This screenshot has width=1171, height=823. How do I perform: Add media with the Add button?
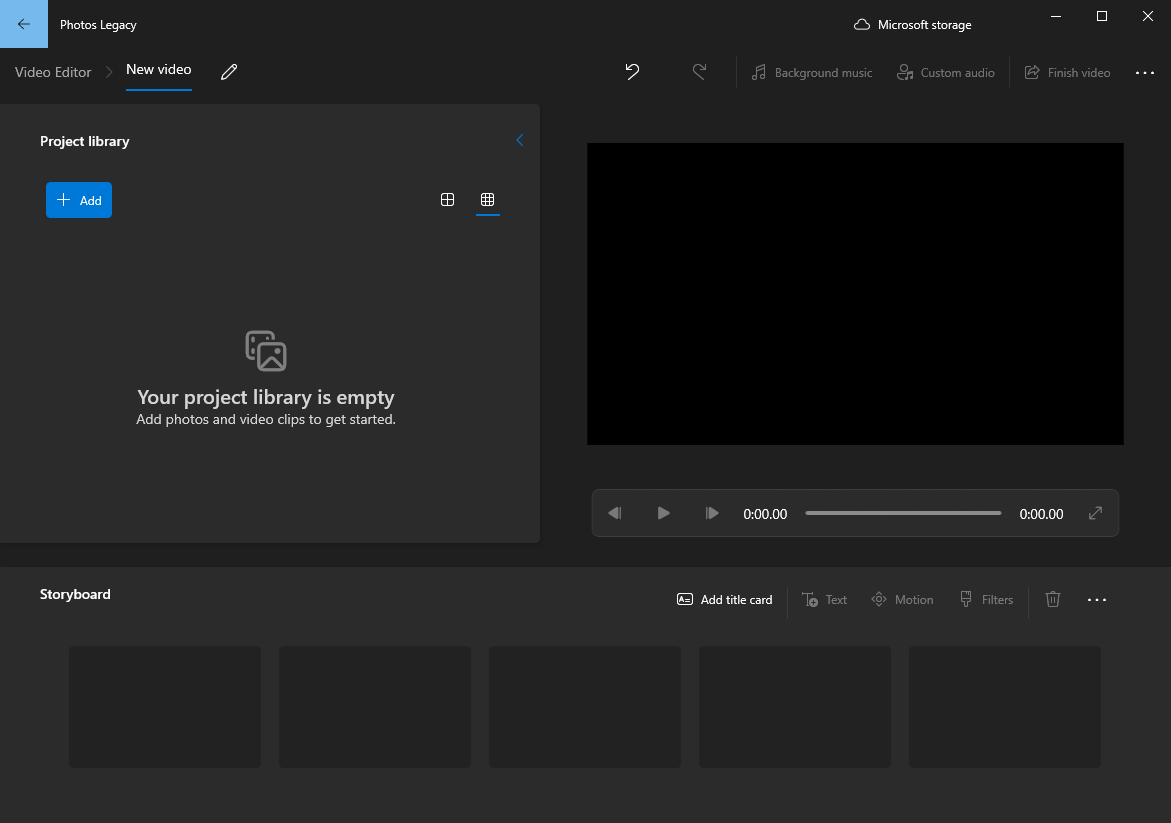click(x=79, y=200)
